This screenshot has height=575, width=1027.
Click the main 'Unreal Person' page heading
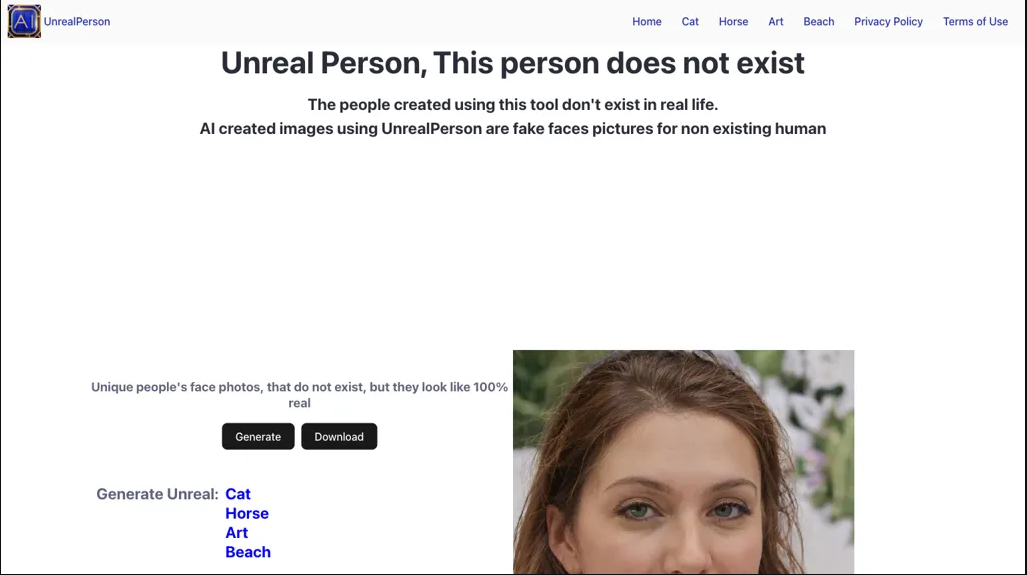[512, 63]
